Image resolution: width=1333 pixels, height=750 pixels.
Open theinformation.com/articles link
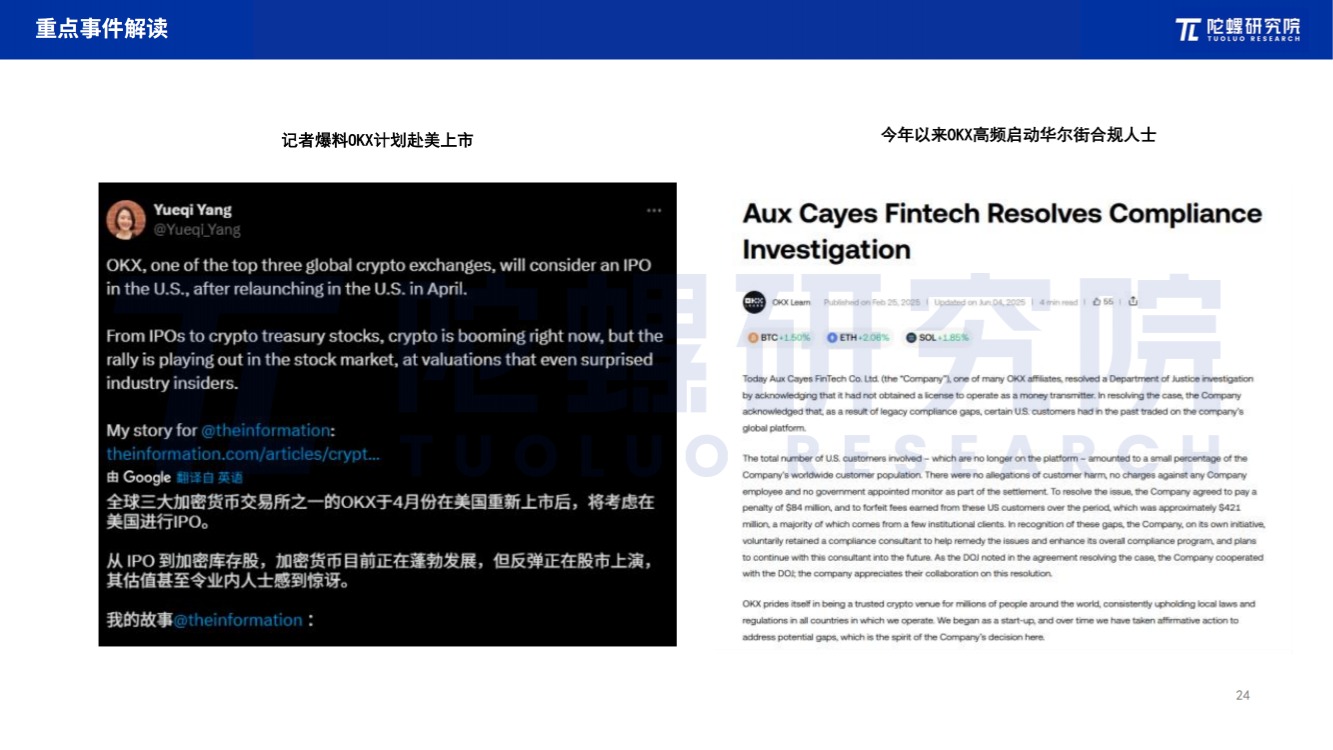(243, 454)
